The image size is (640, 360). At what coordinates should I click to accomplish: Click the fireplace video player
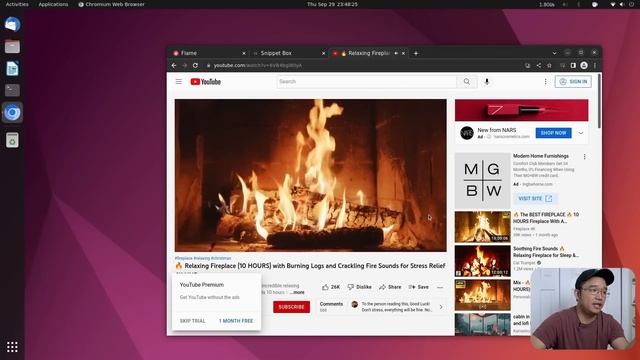tap(311, 175)
